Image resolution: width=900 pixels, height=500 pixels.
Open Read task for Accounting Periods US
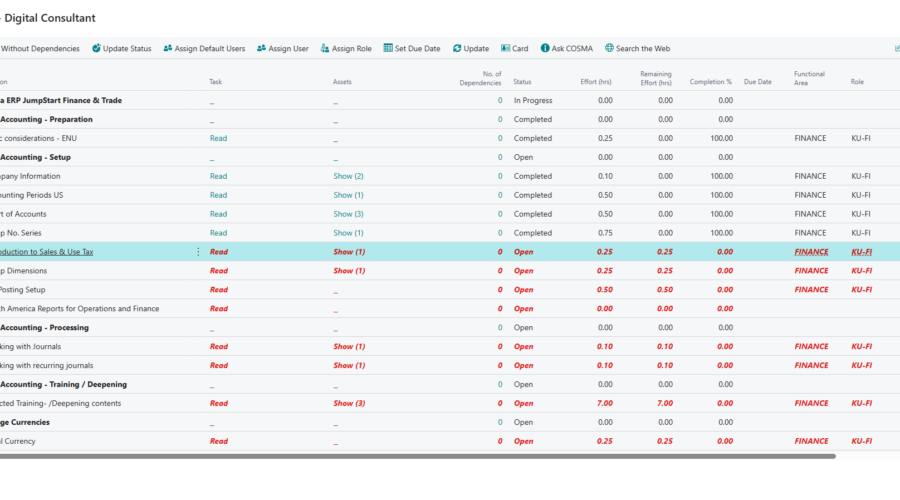coord(218,195)
